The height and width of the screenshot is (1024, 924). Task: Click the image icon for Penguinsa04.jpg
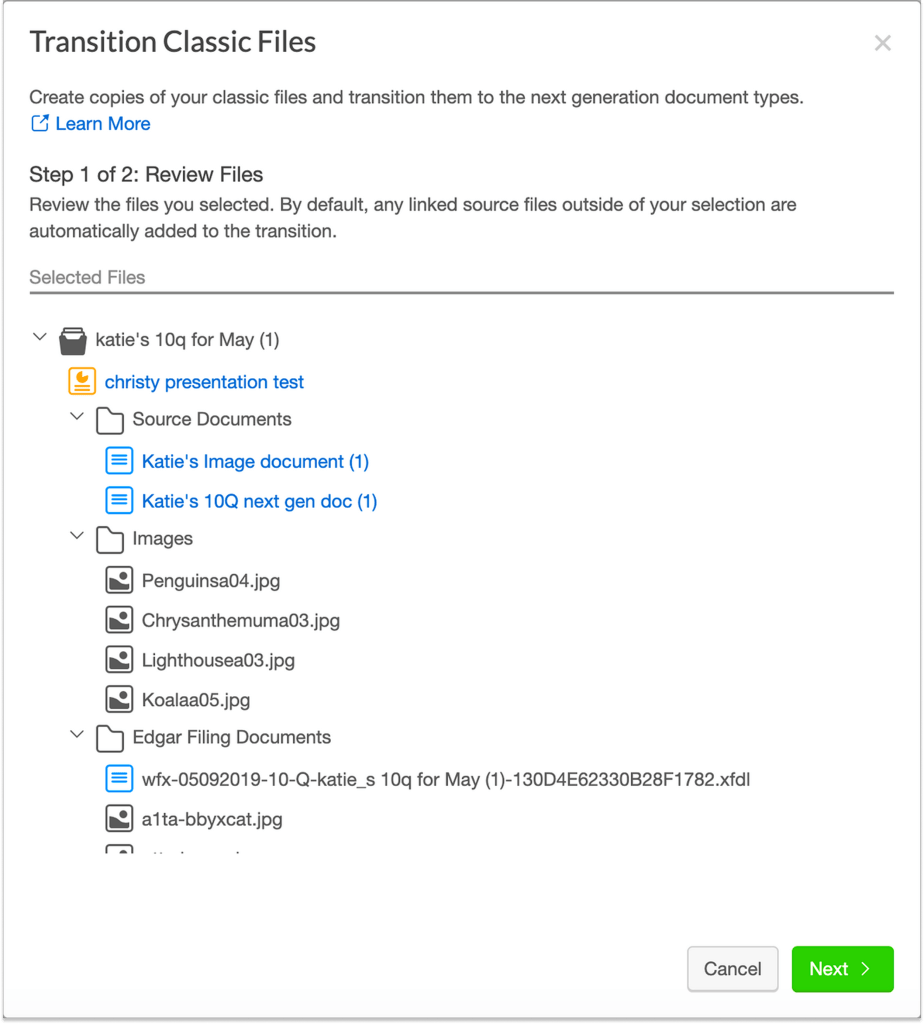(119, 580)
